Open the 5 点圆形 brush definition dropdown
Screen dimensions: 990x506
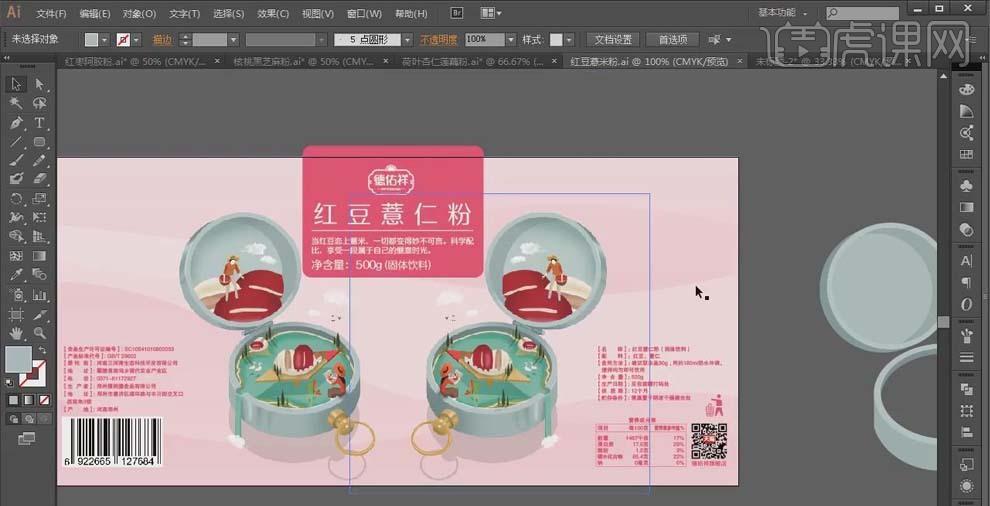point(408,39)
